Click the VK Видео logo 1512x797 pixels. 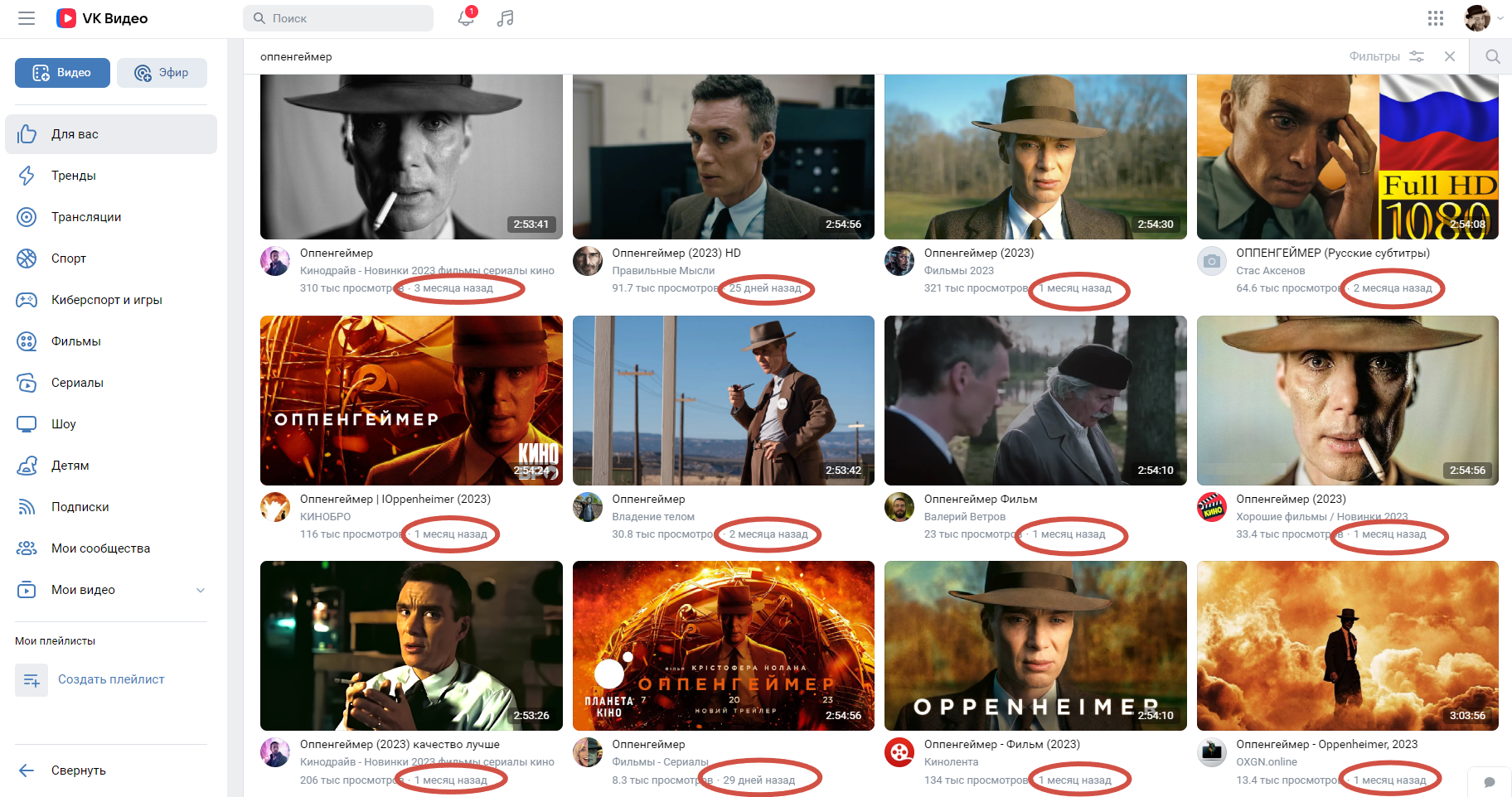[102, 18]
